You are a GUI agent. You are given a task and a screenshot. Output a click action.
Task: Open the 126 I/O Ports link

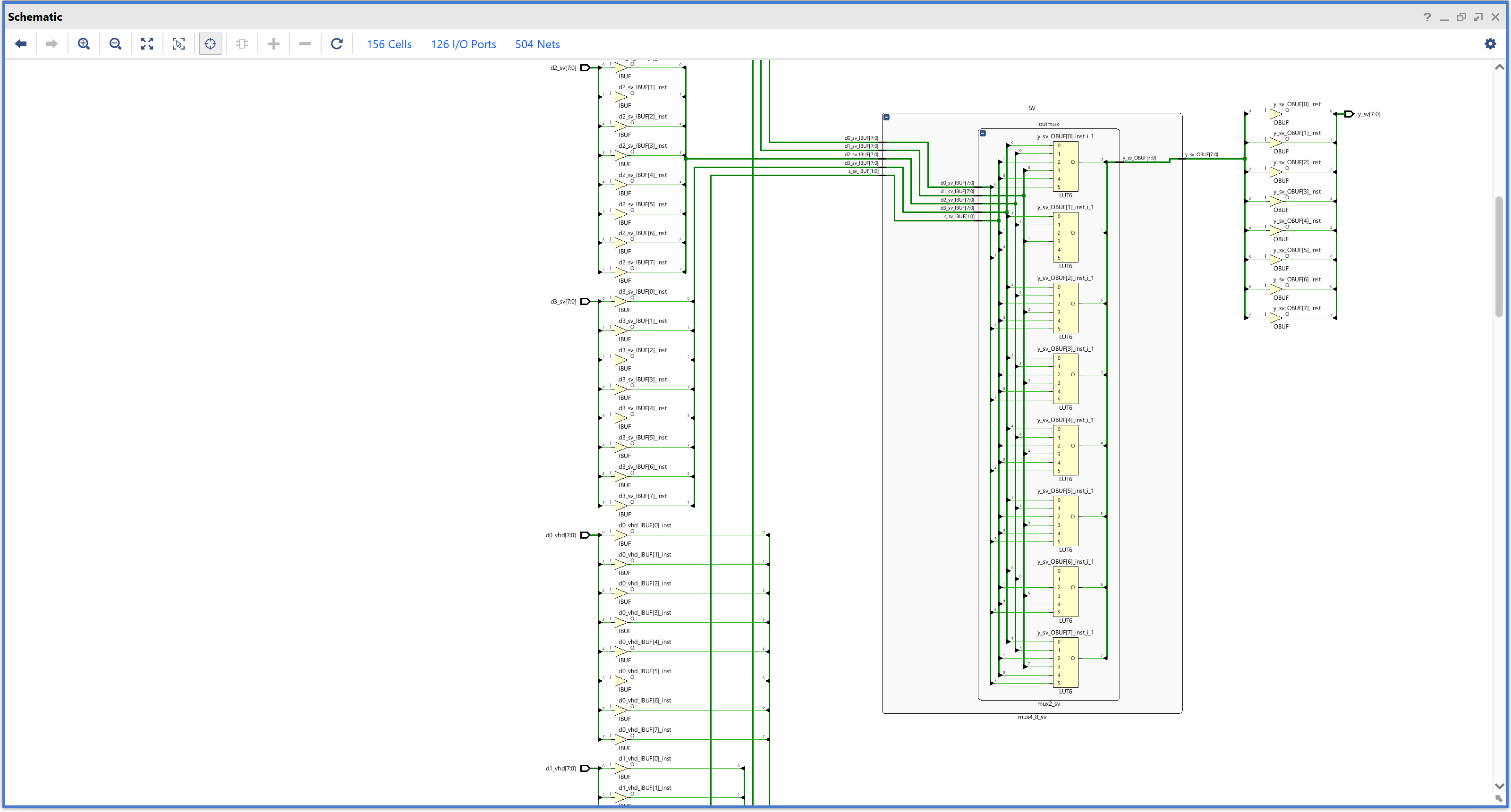(x=463, y=44)
